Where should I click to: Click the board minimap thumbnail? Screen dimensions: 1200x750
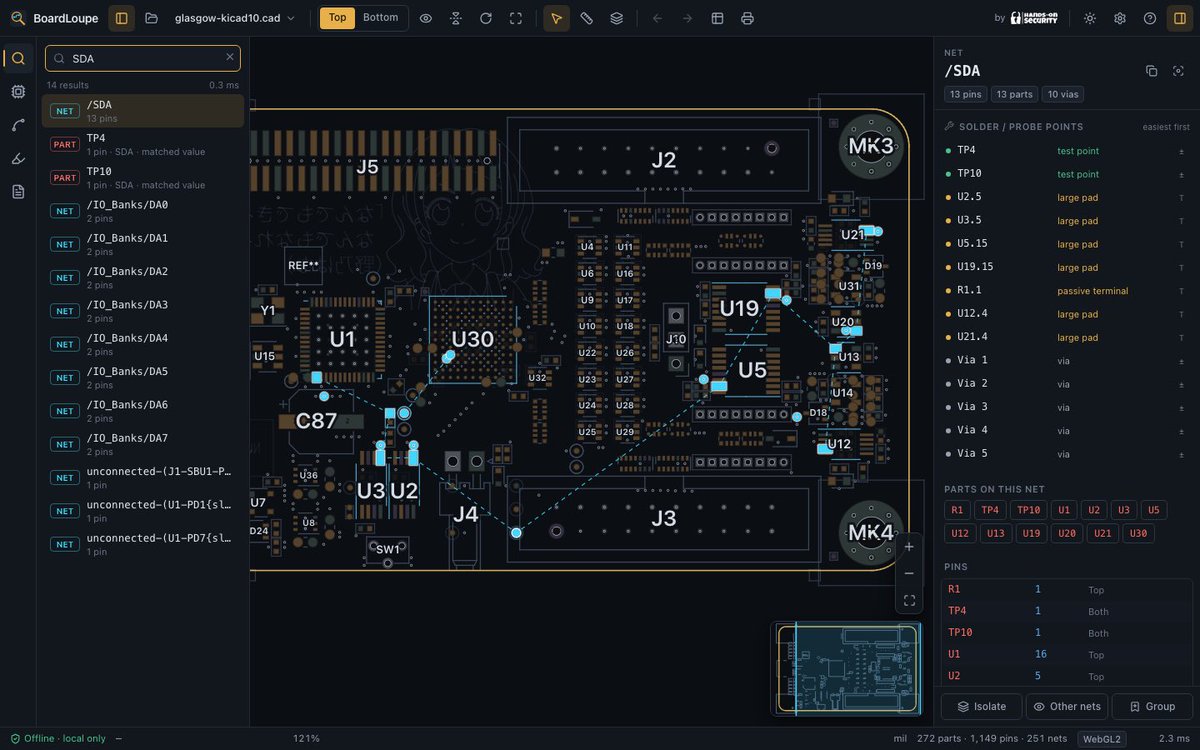(848, 668)
